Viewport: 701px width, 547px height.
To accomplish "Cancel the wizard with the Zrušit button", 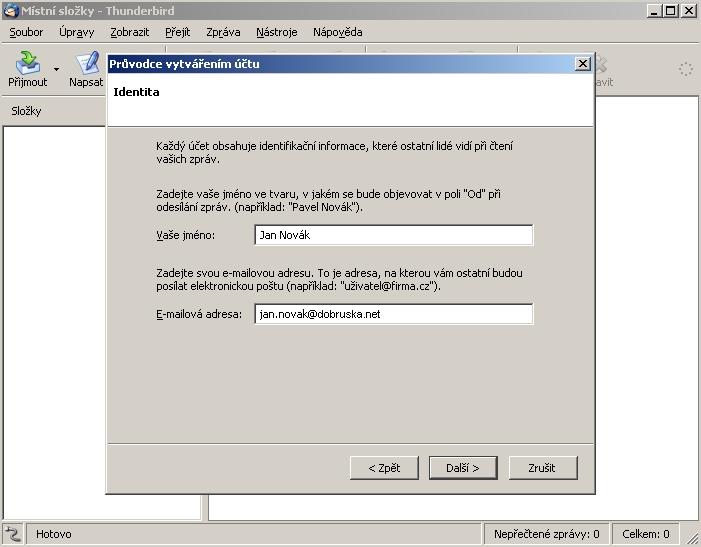I will [x=544, y=467].
